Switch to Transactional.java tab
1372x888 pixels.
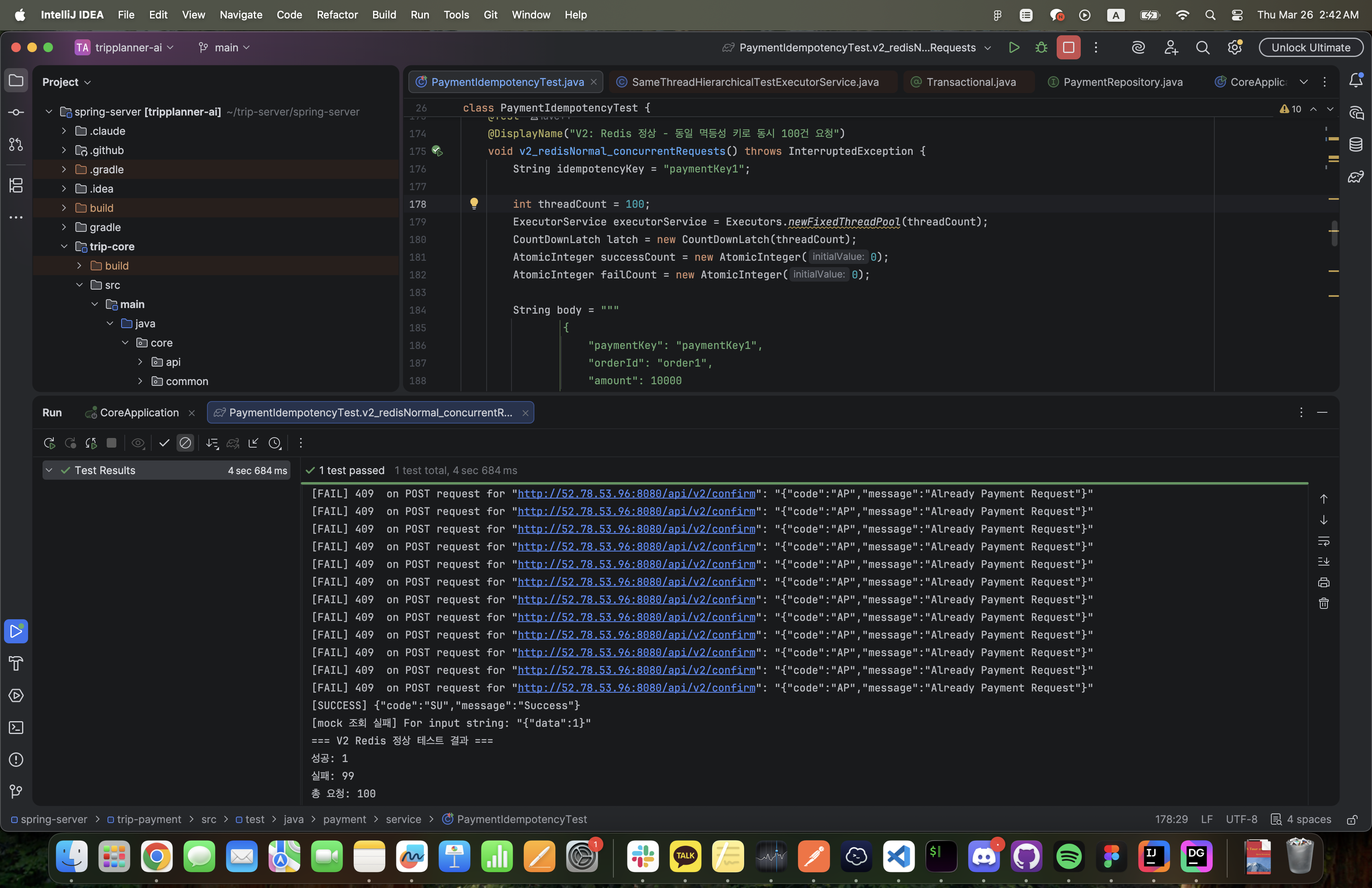pos(970,82)
